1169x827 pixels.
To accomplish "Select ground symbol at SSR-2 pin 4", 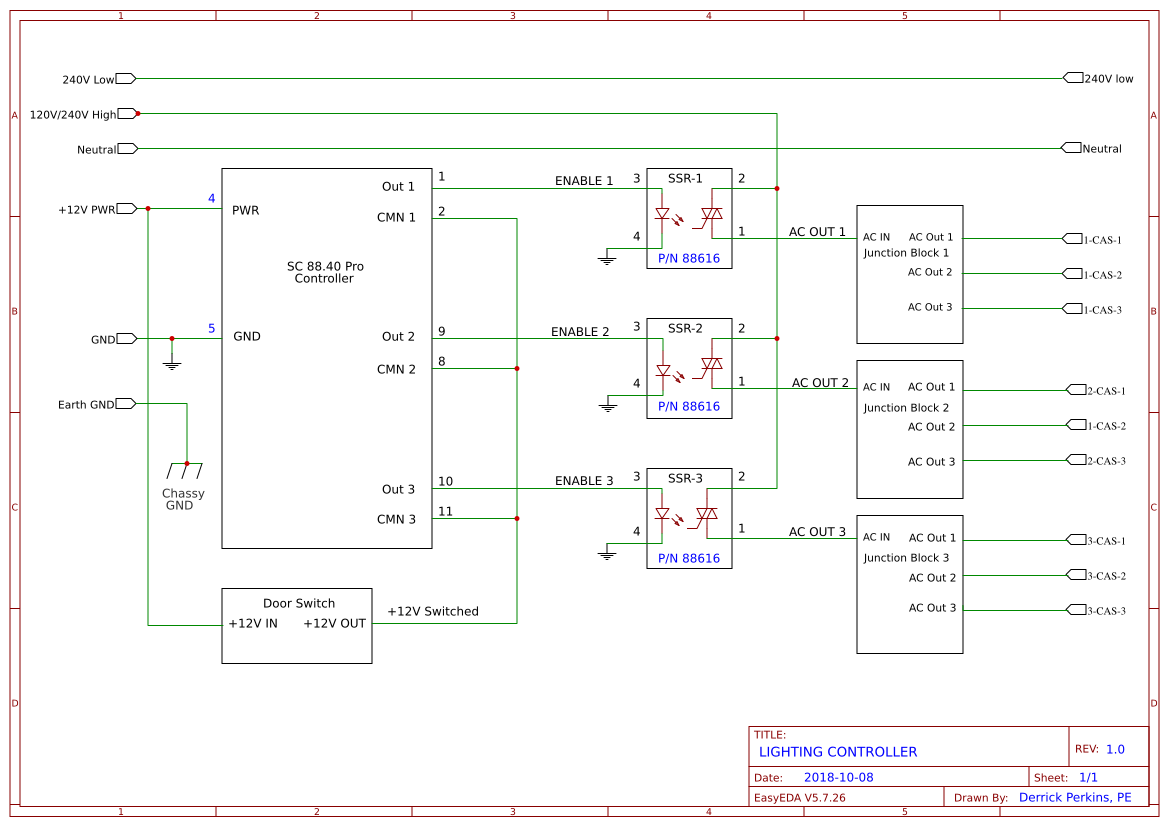I will click(608, 406).
